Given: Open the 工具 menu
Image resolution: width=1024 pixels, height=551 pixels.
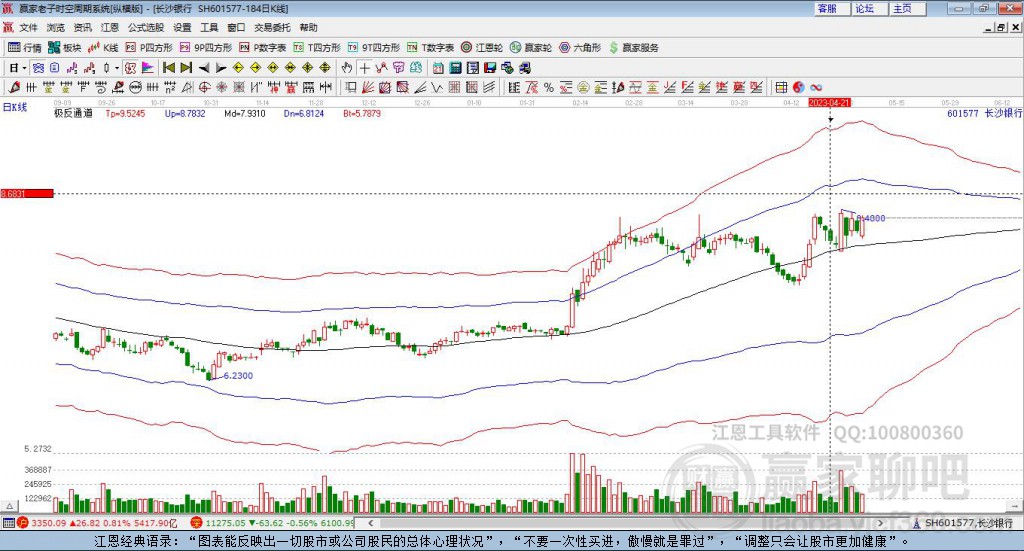Looking at the screenshot, I should pos(209,27).
